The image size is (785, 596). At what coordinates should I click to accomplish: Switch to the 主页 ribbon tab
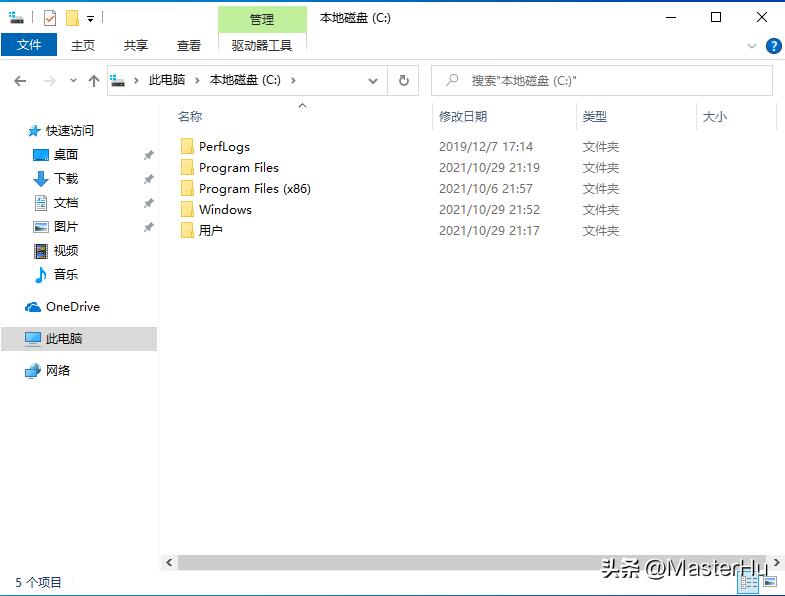(83, 46)
